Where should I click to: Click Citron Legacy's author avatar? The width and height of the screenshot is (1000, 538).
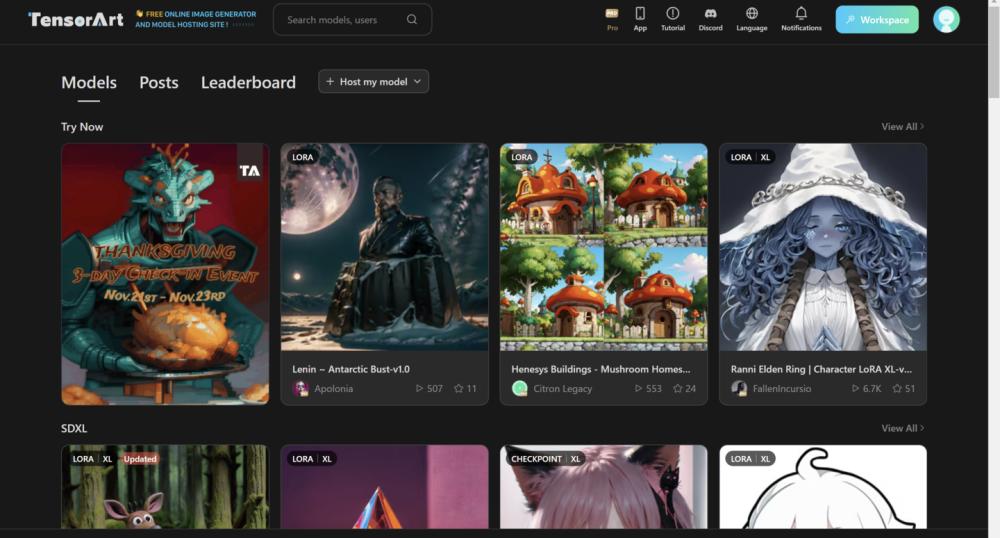[520, 388]
